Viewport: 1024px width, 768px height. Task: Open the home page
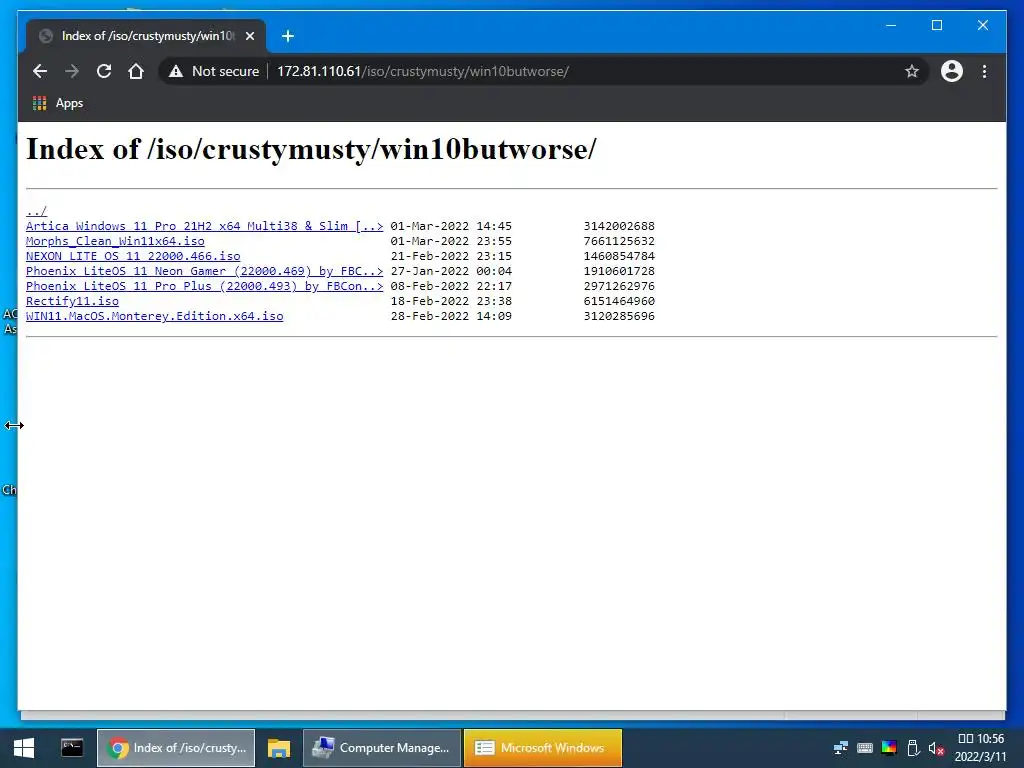coord(136,71)
